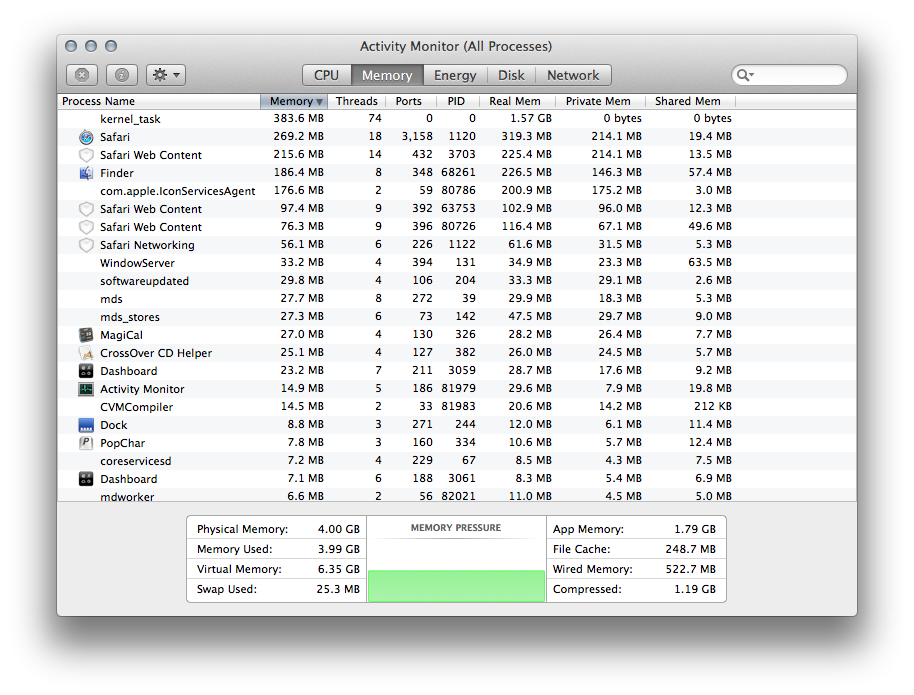Click the Dock process icon

click(x=86, y=424)
